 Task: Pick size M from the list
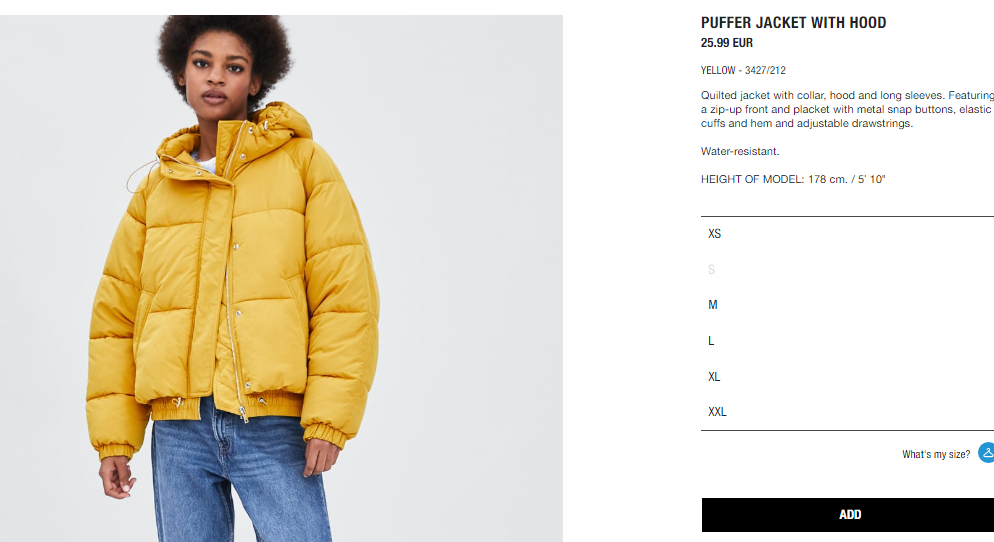pos(847,305)
